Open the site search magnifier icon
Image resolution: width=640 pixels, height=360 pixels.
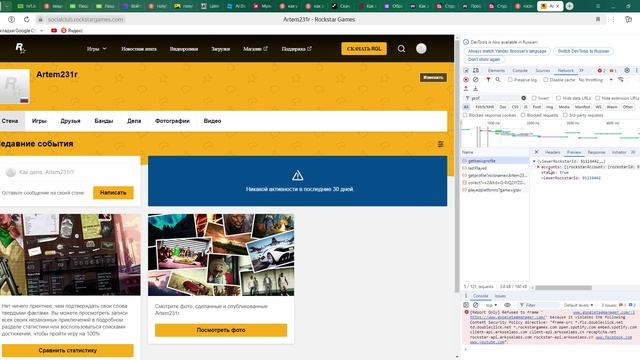click(x=401, y=49)
